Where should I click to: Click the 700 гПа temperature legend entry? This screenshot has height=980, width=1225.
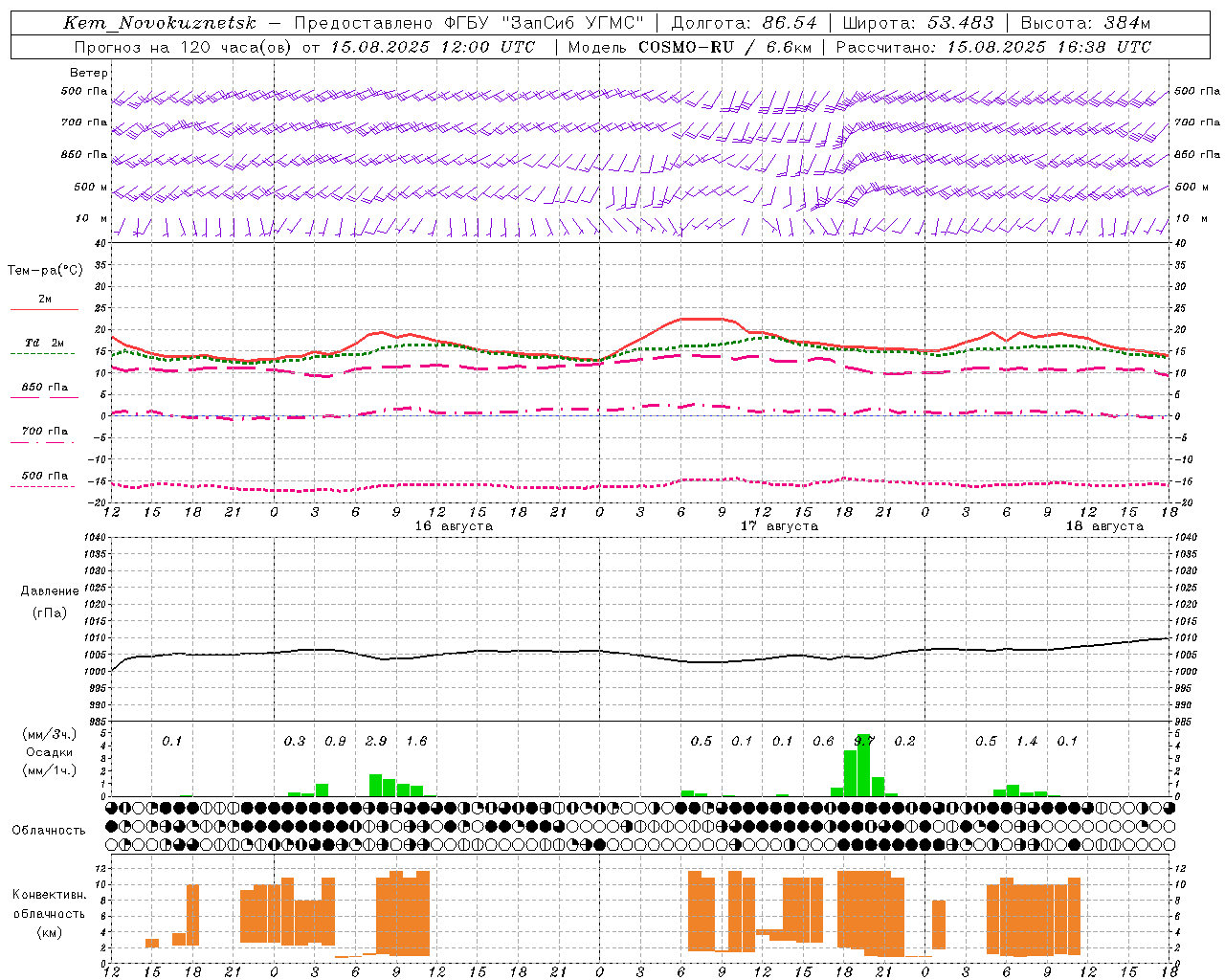(45, 432)
